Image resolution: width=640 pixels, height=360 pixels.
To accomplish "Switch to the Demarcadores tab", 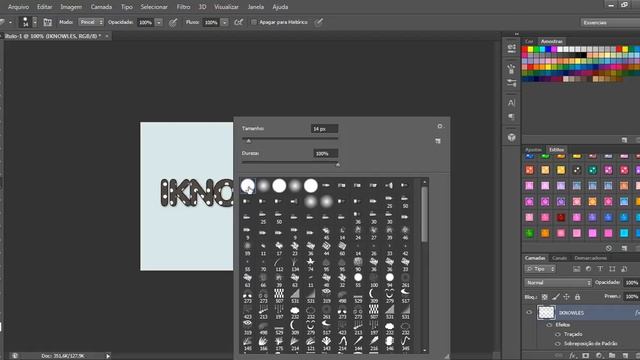I will (590, 258).
